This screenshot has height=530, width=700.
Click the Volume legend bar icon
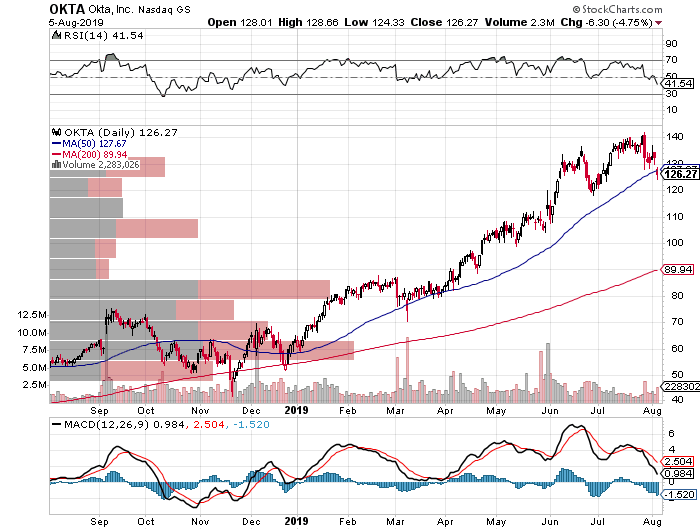coord(56,165)
